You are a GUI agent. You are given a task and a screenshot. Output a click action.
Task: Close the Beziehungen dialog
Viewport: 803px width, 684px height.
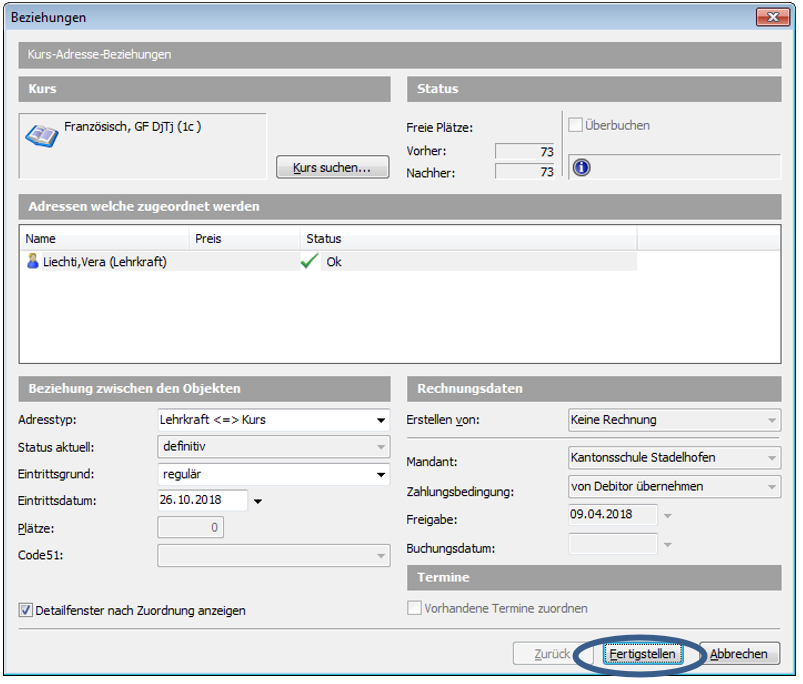[x=773, y=17]
